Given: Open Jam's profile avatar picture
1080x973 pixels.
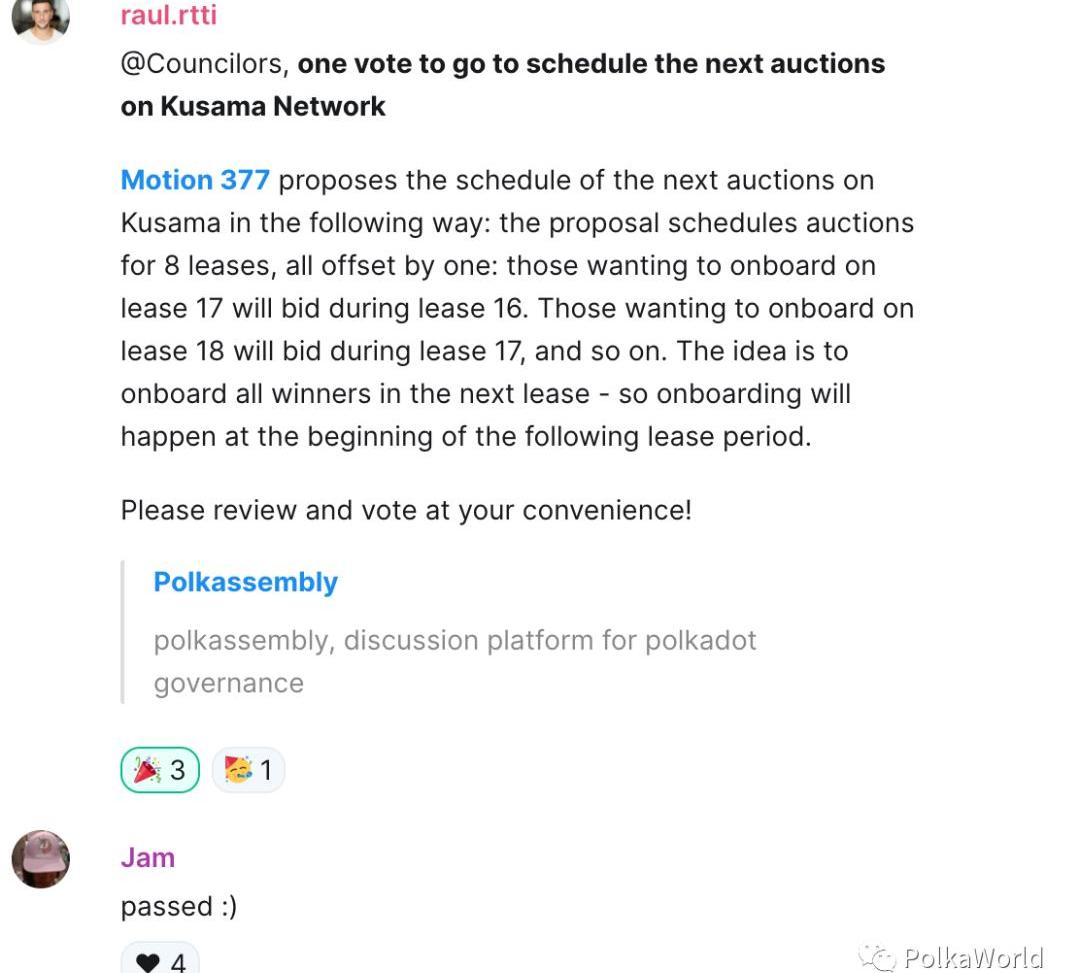Looking at the screenshot, I should click(40, 859).
